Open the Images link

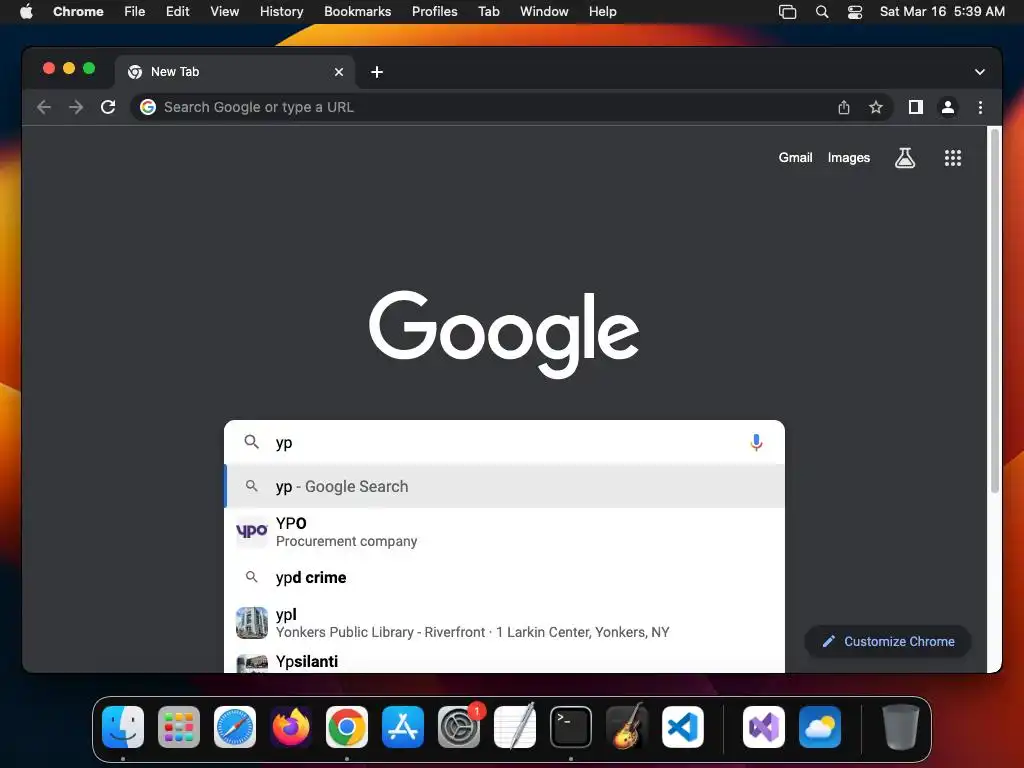point(848,157)
